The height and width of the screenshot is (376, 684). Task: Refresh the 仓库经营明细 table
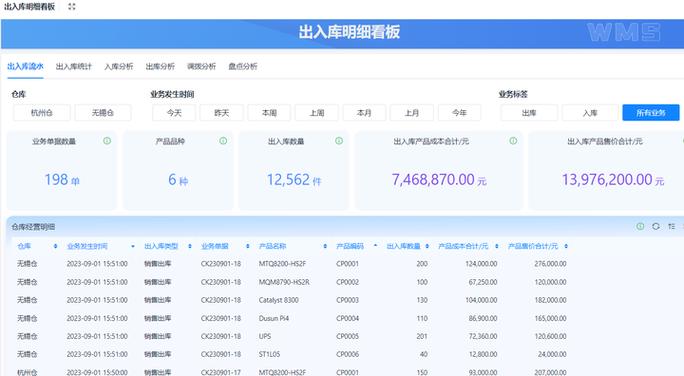[x=656, y=226]
